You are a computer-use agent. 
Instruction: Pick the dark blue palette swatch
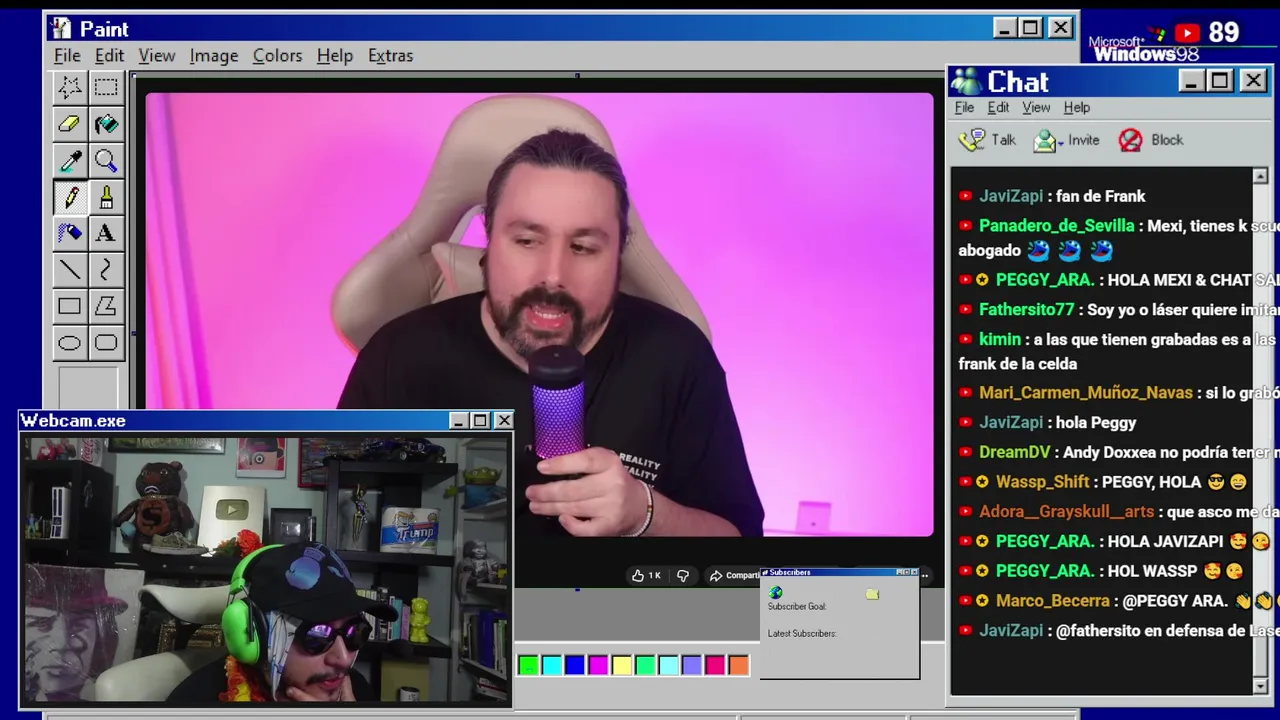pyautogui.click(x=575, y=665)
